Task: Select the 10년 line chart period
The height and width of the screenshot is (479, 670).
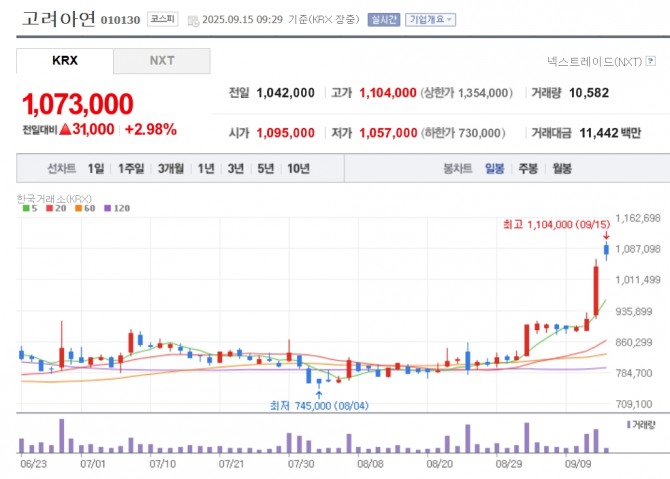Action: click(x=298, y=168)
